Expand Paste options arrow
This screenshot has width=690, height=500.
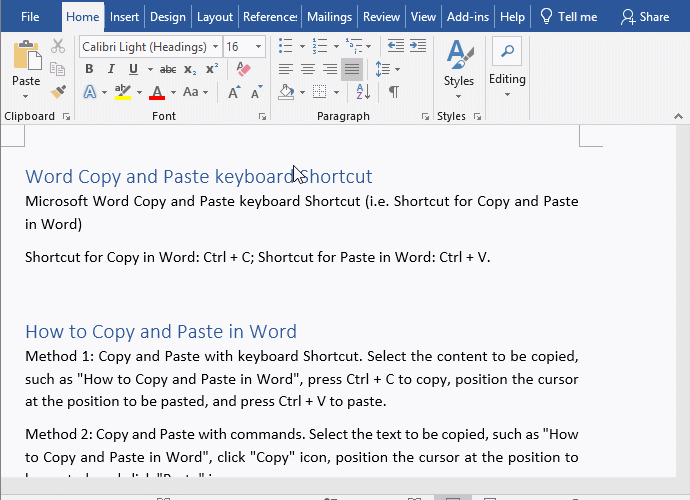(26, 96)
